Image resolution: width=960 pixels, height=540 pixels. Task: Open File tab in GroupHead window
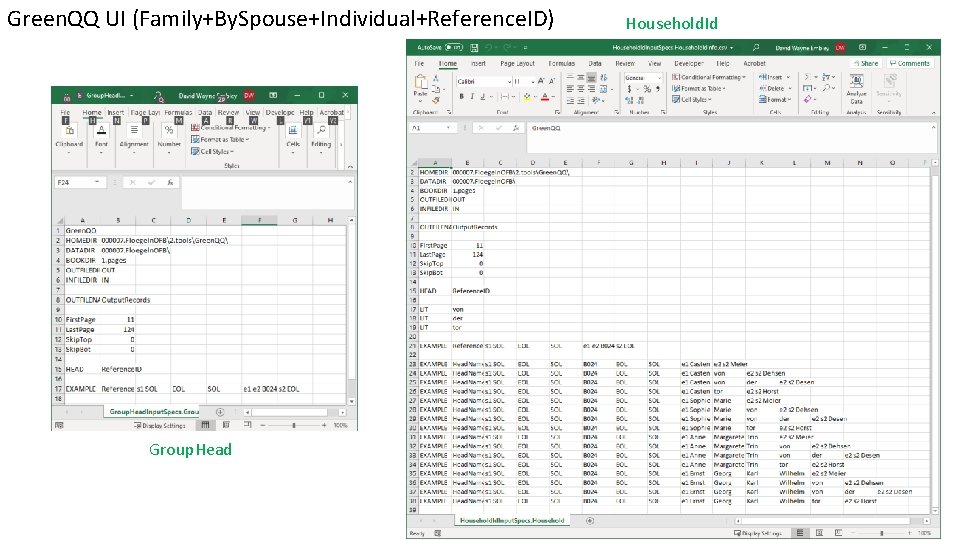[x=65, y=112]
